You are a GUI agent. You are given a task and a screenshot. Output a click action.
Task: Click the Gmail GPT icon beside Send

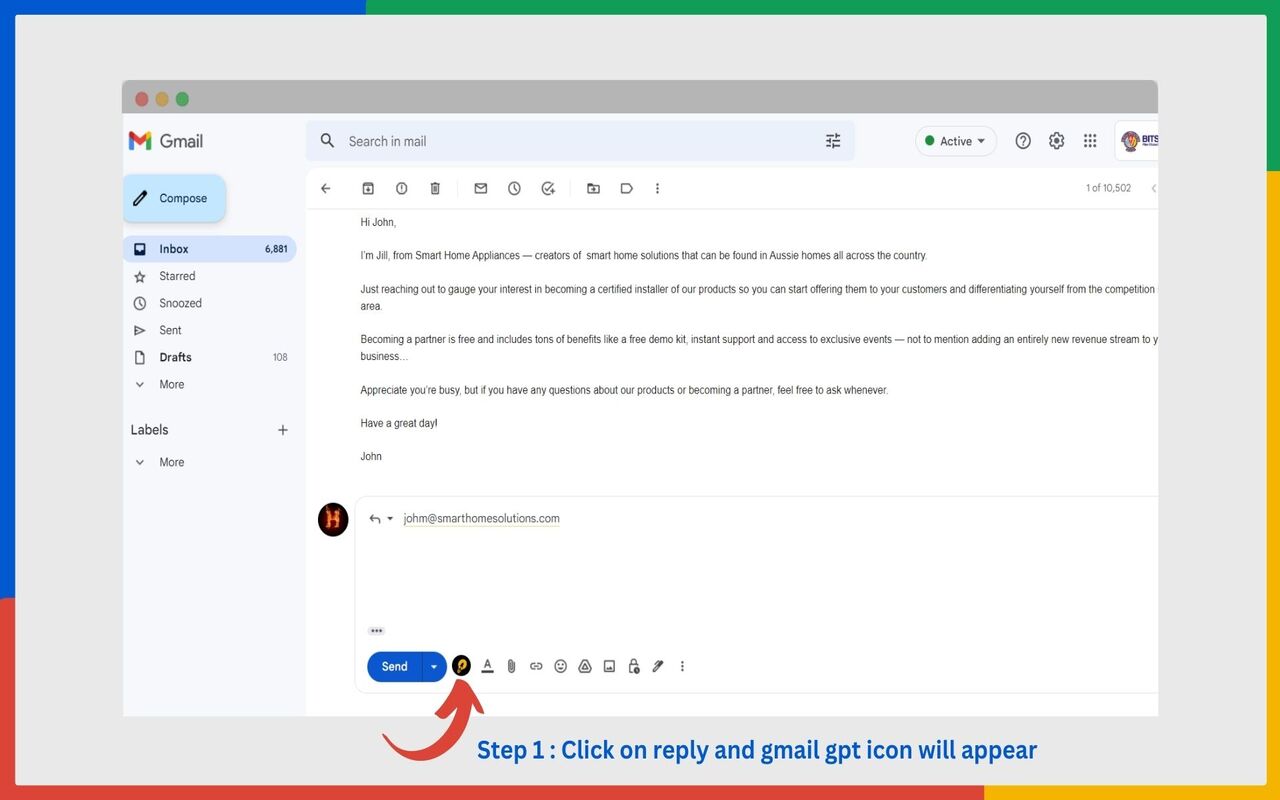461,666
